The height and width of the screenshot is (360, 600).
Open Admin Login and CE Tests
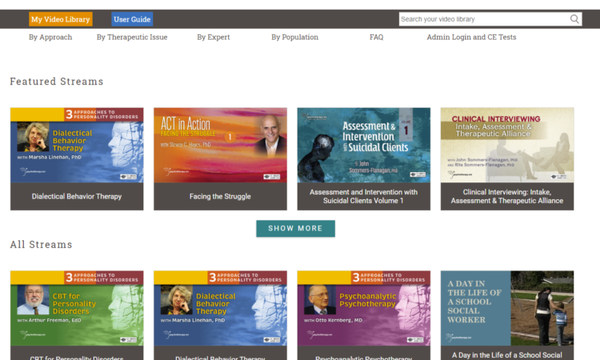coord(471,37)
